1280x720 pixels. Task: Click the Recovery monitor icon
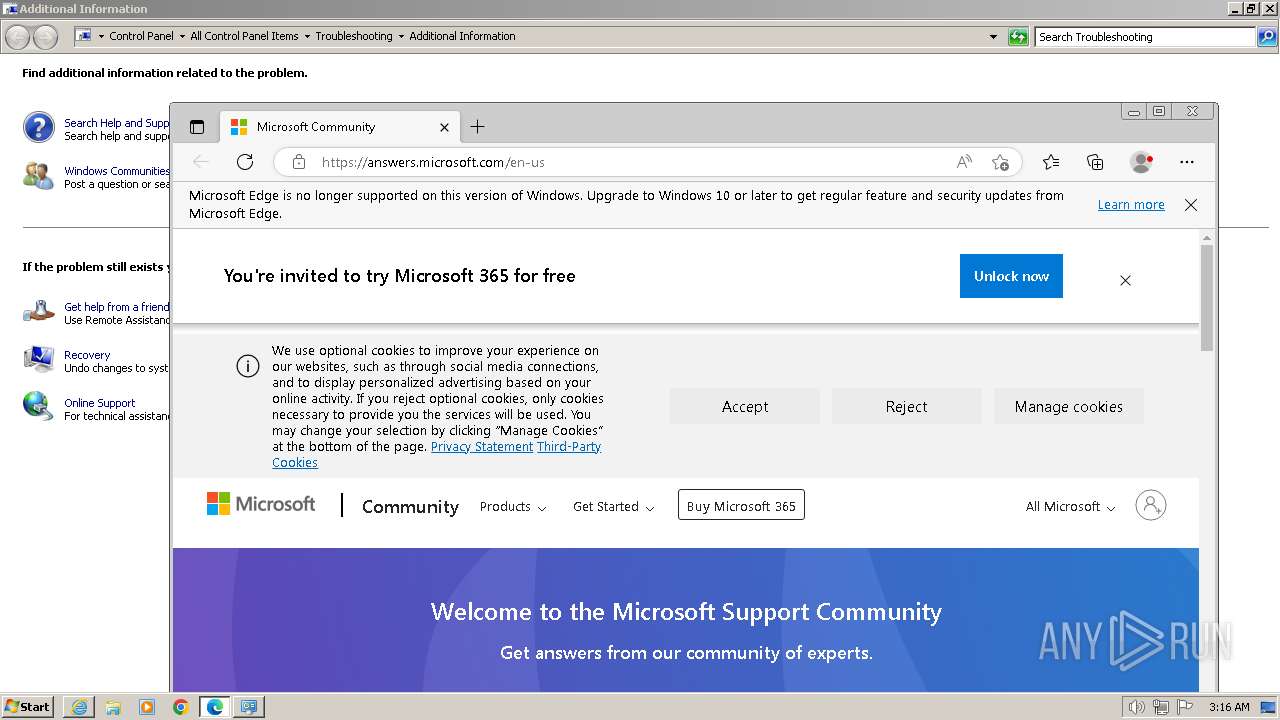39,359
